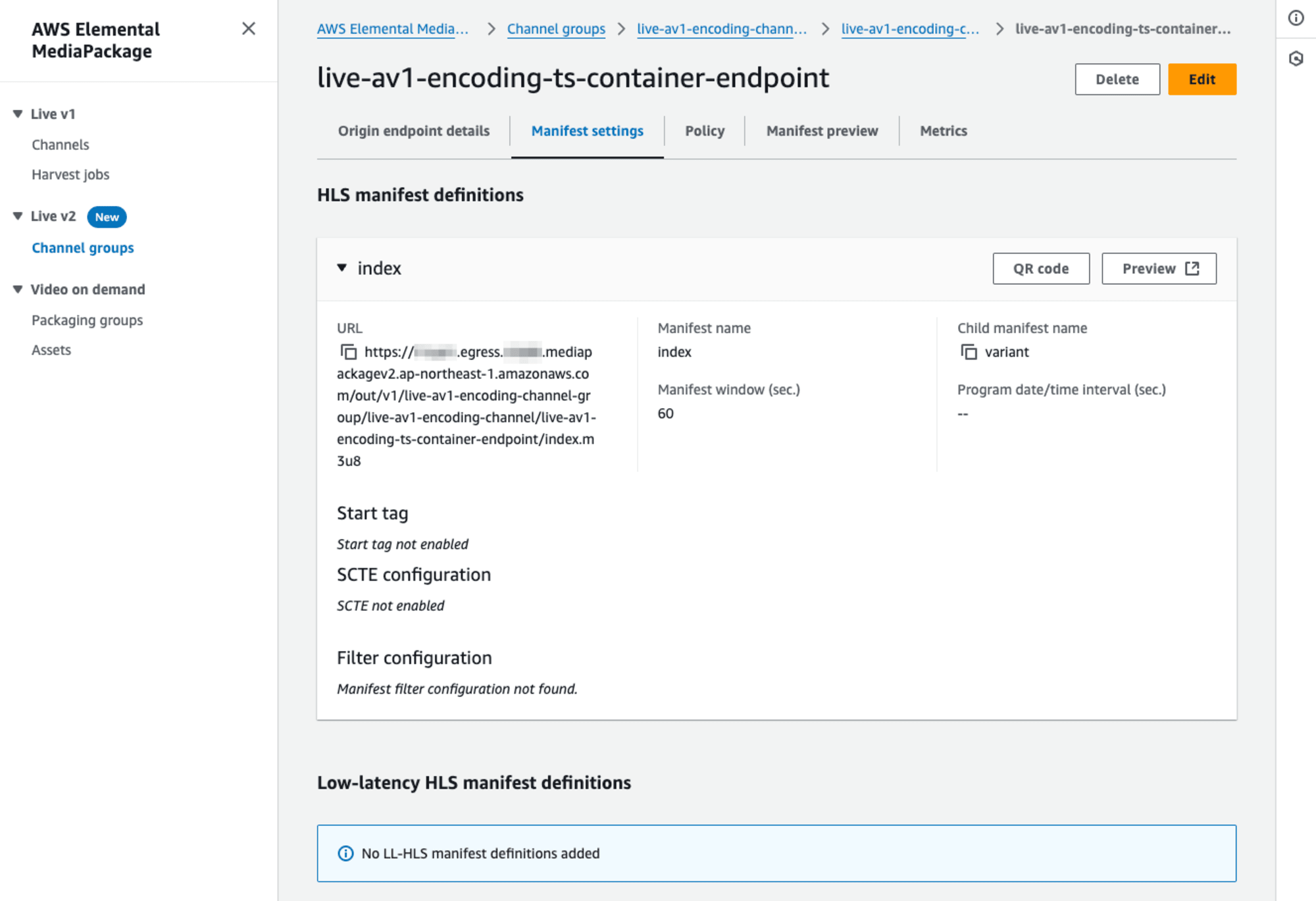The image size is (1316, 901).
Task: Select the Manifest settings tab
Action: click(x=587, y=131)
